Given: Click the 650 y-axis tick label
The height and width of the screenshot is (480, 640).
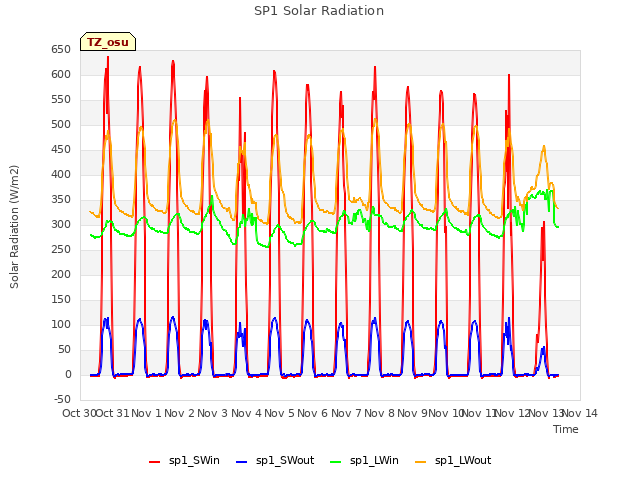Looking at the screenshot, I should click(x=61, y=49).
